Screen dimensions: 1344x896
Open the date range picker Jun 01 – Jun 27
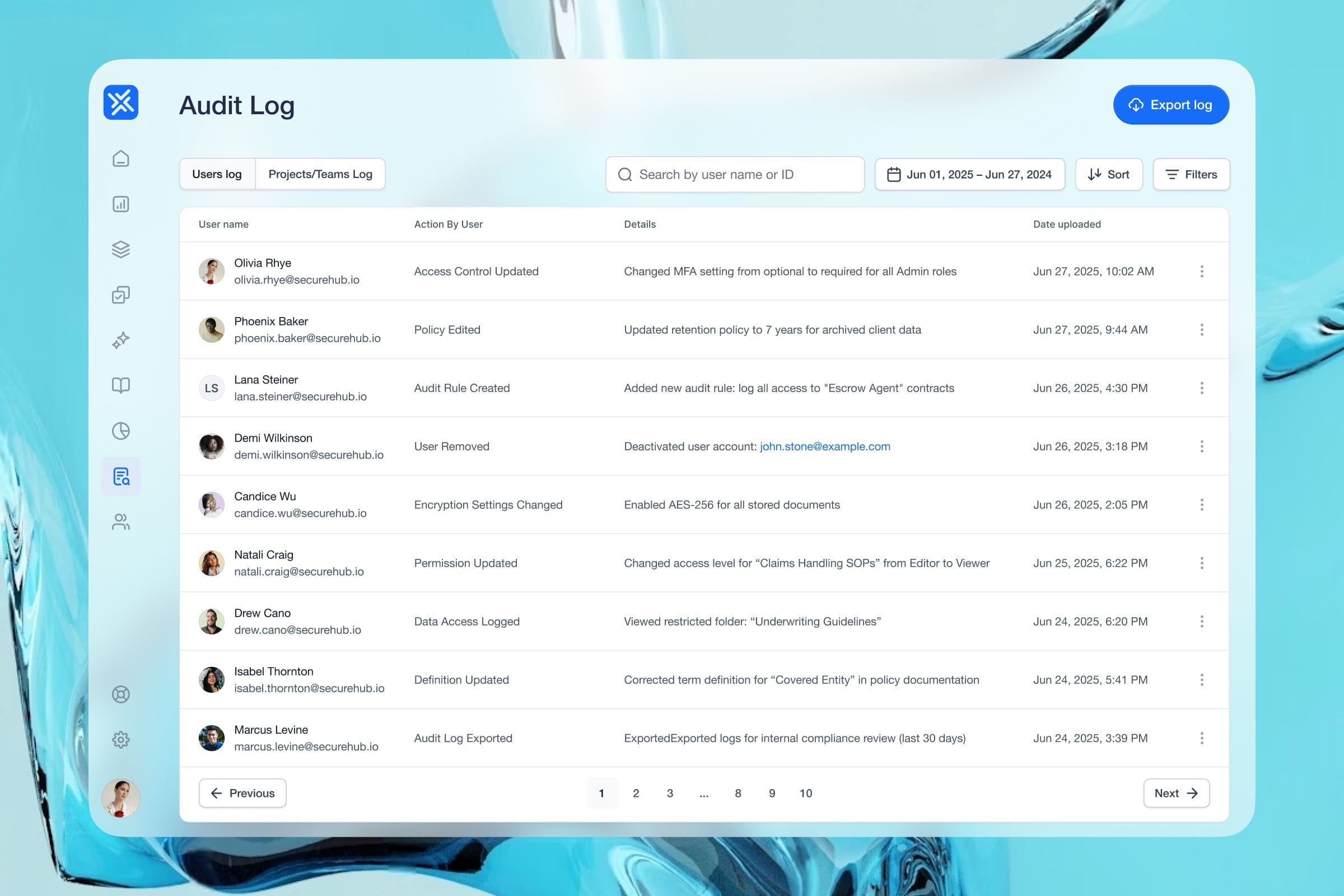coord(969,174)
